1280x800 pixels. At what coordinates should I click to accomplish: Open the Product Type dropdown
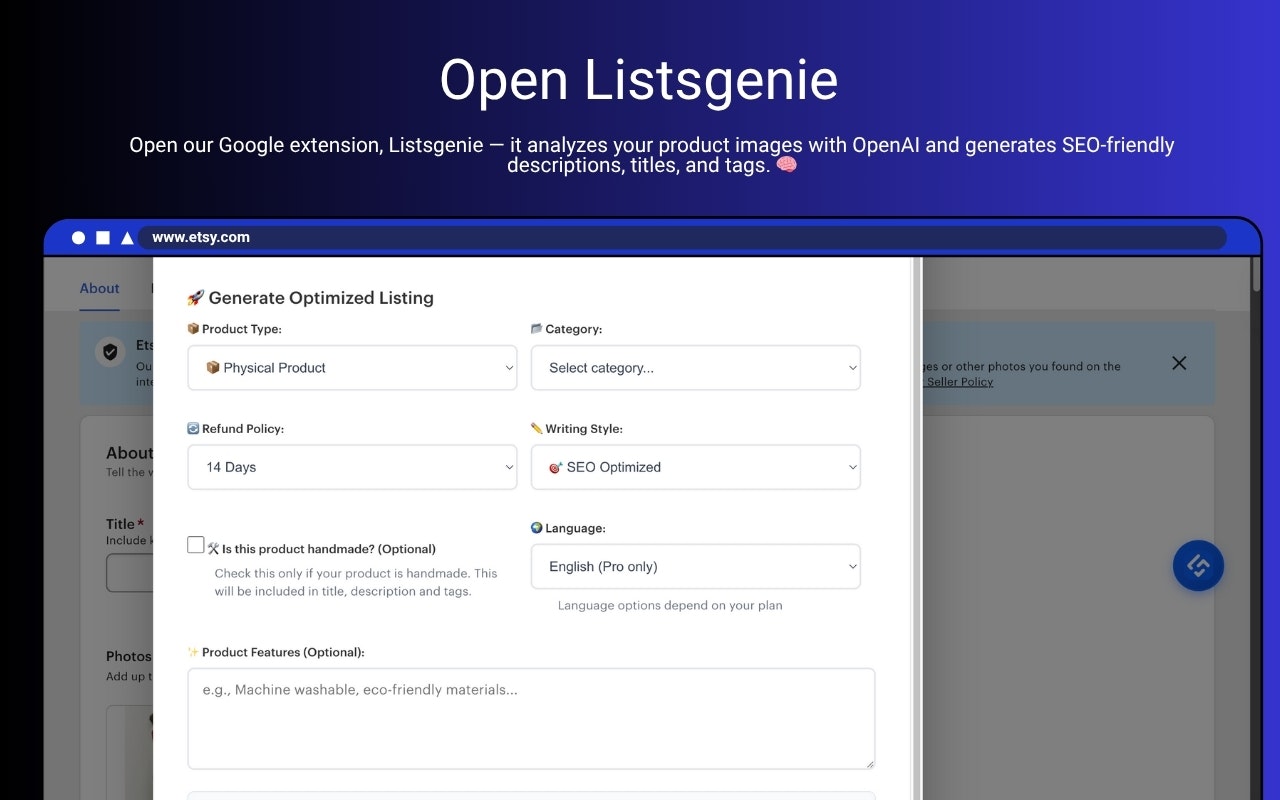352,368
